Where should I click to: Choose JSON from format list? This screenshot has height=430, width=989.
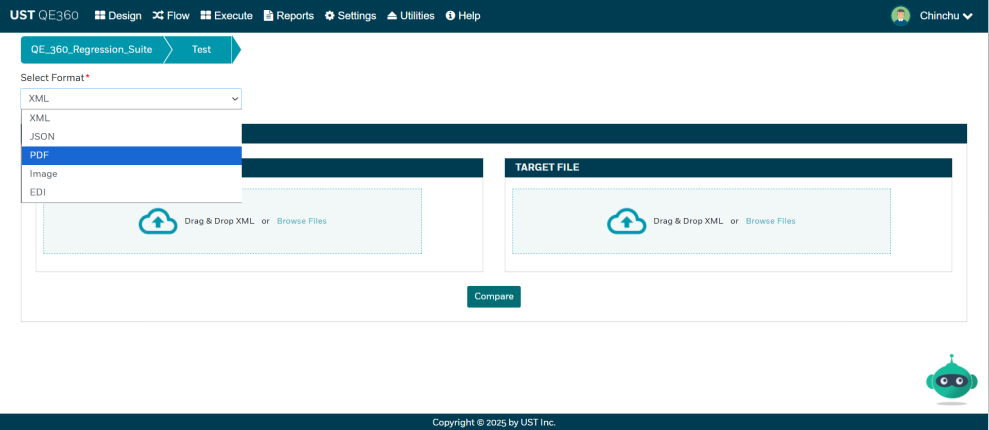click(x=42, y=136)
